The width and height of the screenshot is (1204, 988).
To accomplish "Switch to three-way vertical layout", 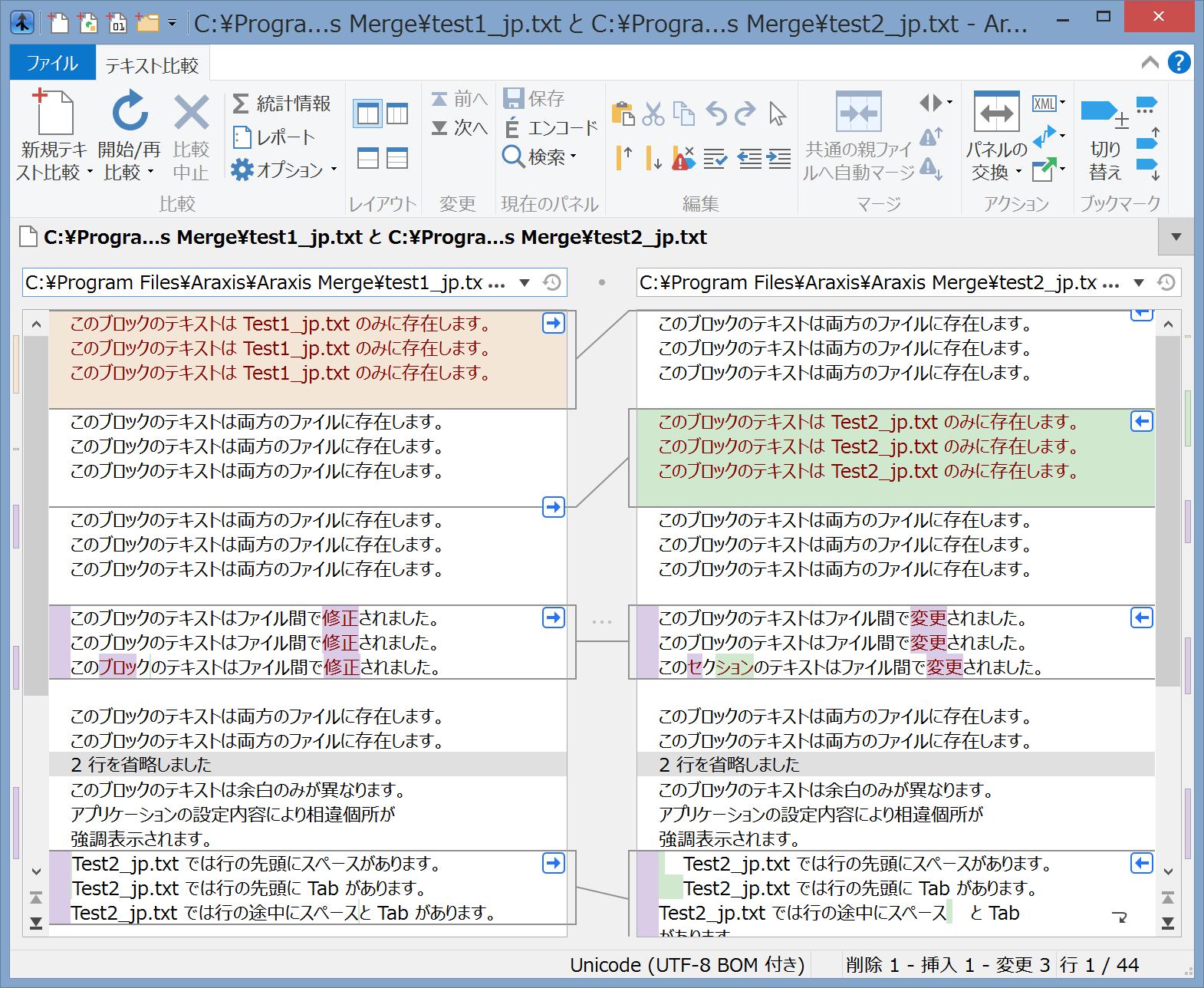I will [397, 114].
